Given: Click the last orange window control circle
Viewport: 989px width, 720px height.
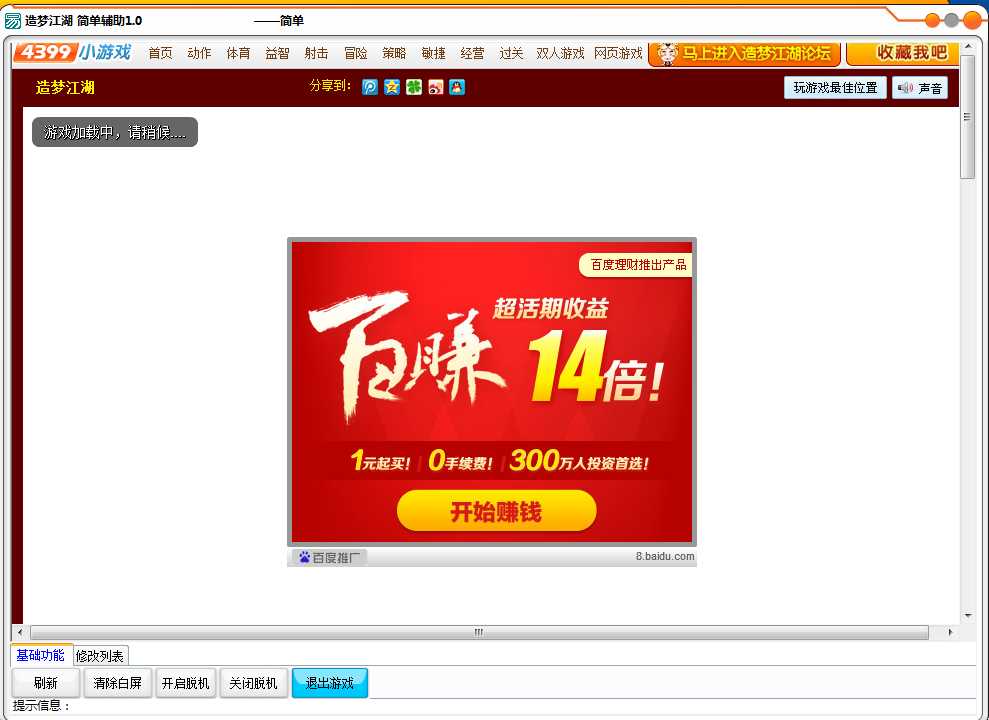Looking at the screenshot, I should click(x=971, y=20).
